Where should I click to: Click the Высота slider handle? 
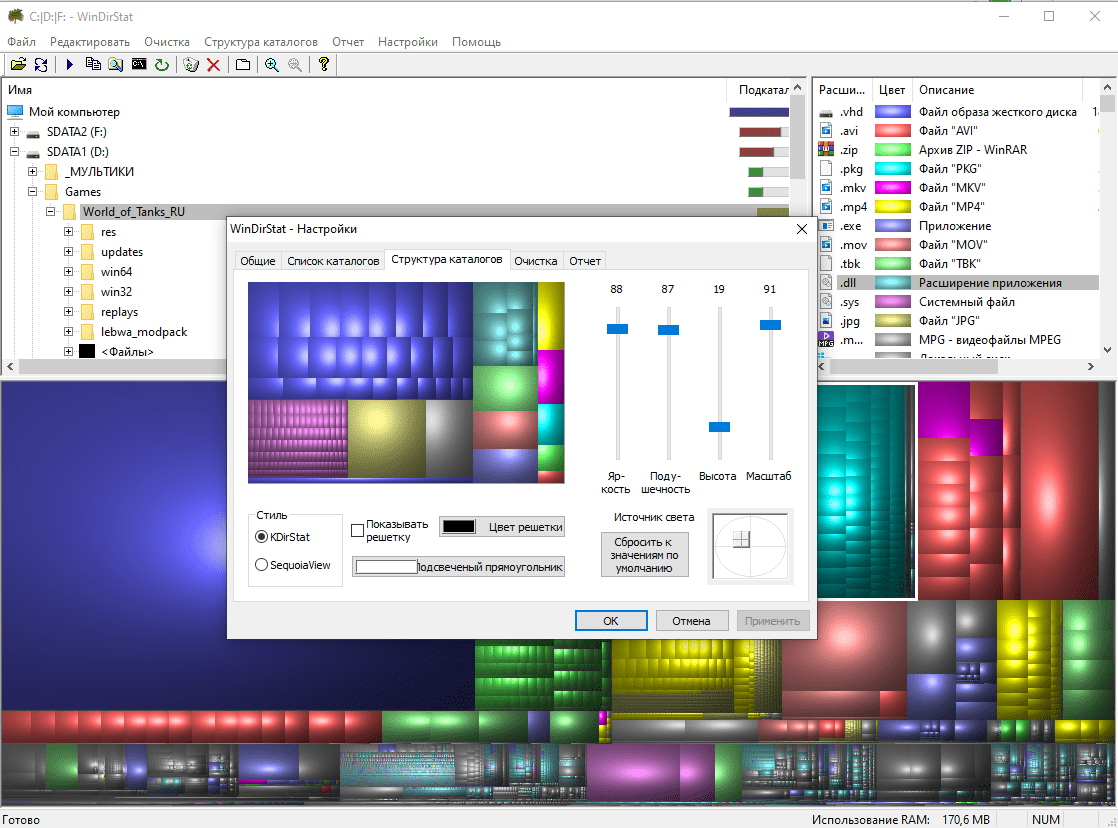tap(719, 427)
